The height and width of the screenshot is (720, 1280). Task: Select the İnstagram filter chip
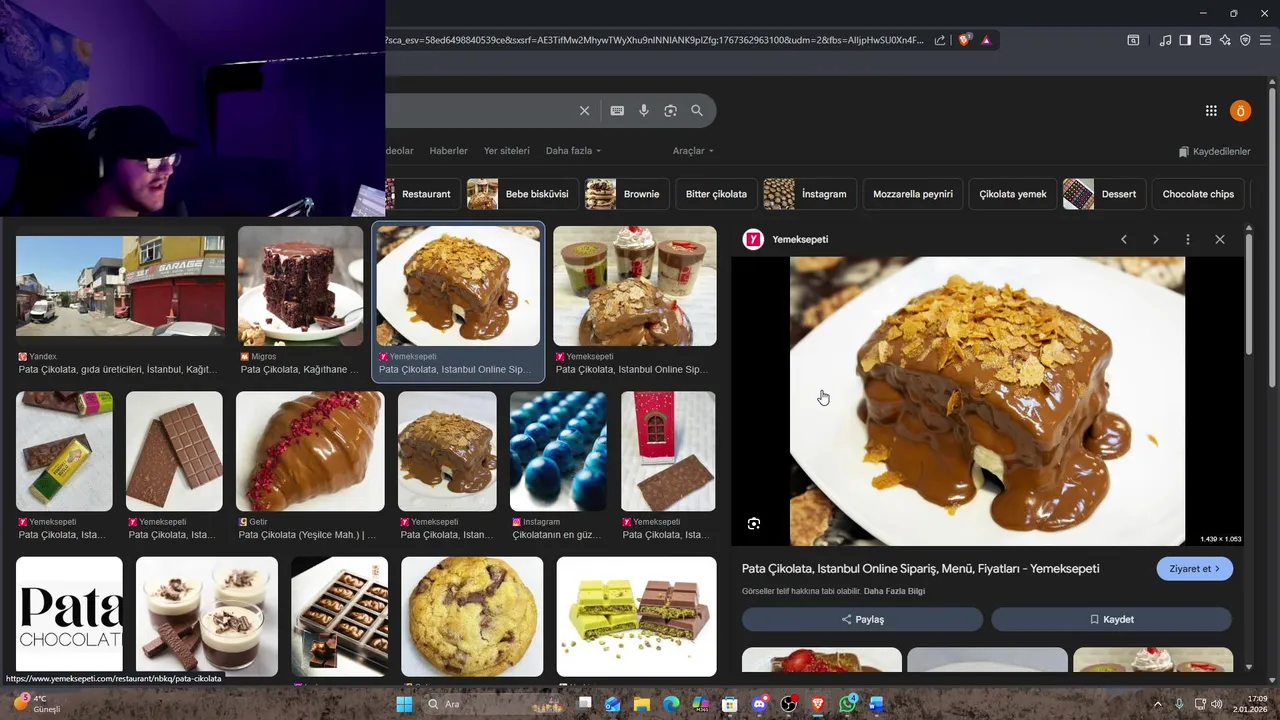[x=810, y=194]
